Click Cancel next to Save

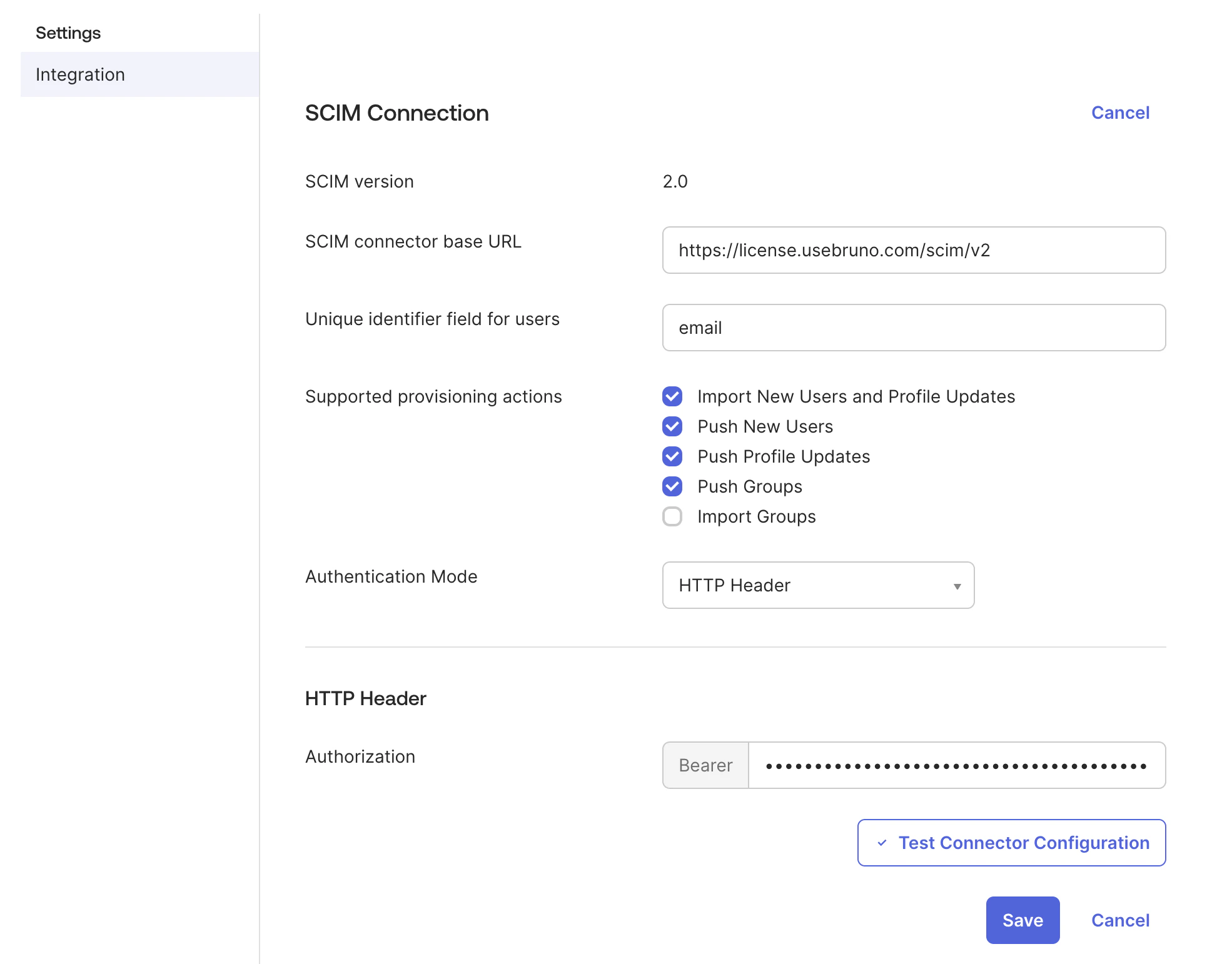[x=1120, y=920]
